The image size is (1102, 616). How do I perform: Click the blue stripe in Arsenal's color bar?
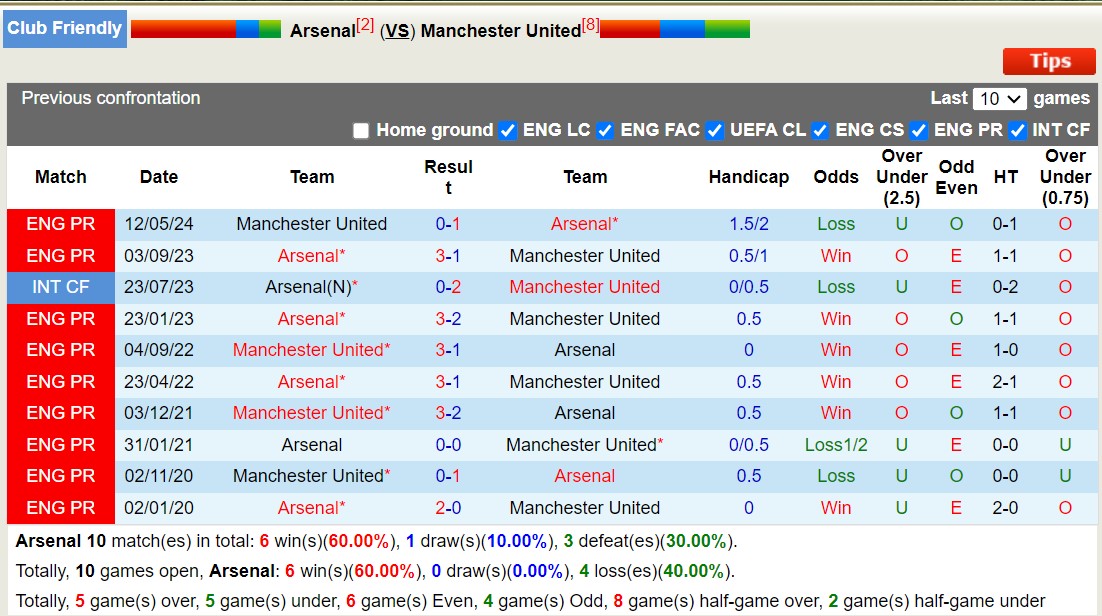[x=247, y=28]
